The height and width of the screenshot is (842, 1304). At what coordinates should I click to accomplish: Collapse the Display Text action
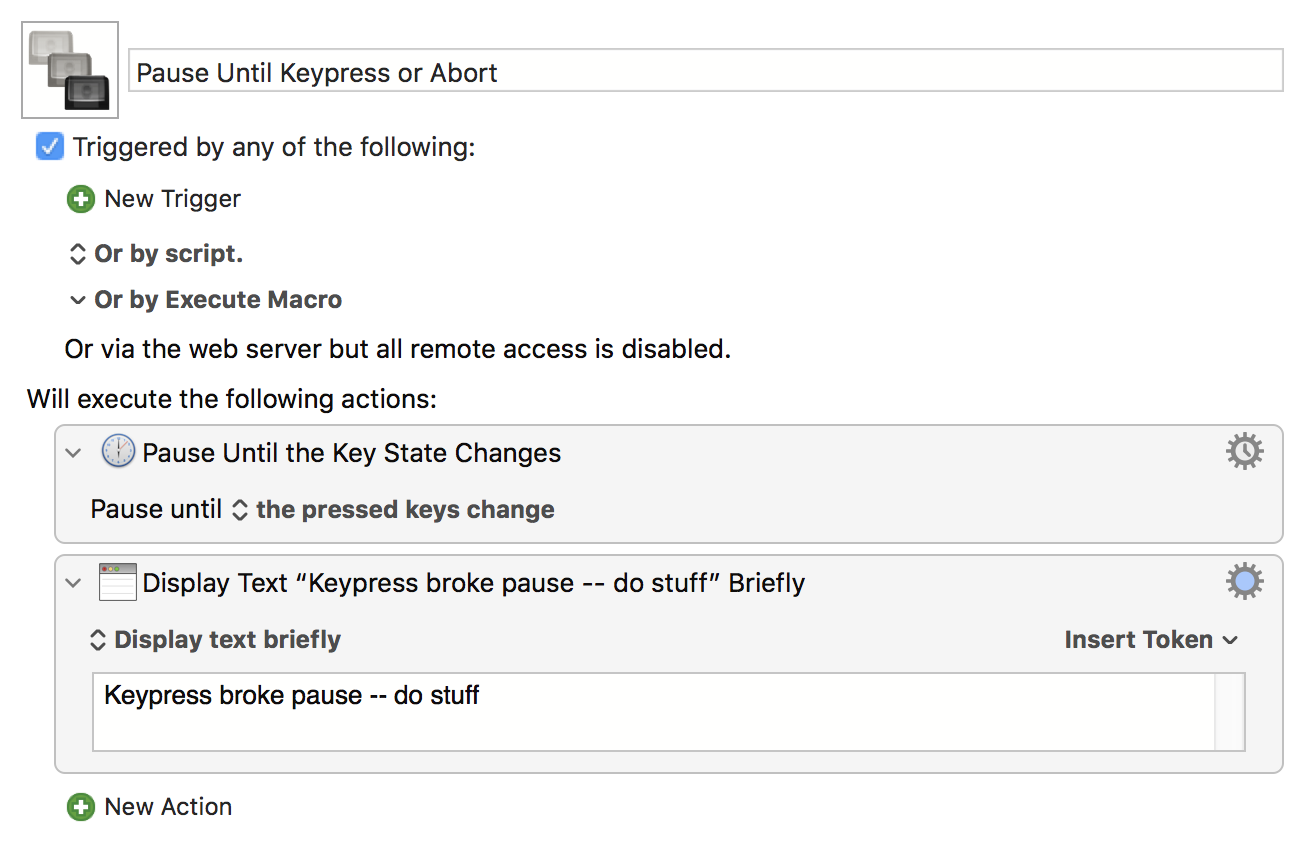73,583
